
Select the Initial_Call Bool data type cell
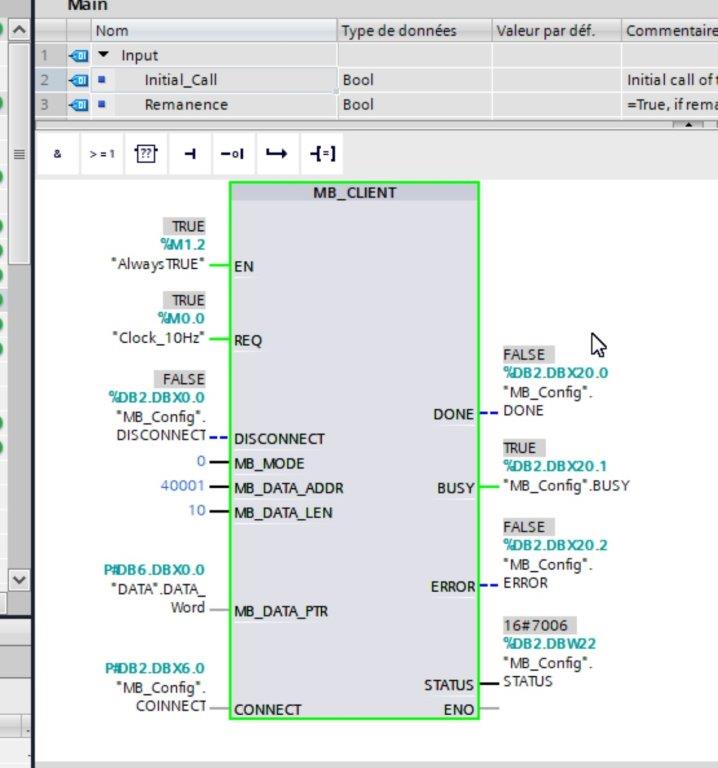tap(414, 80)
